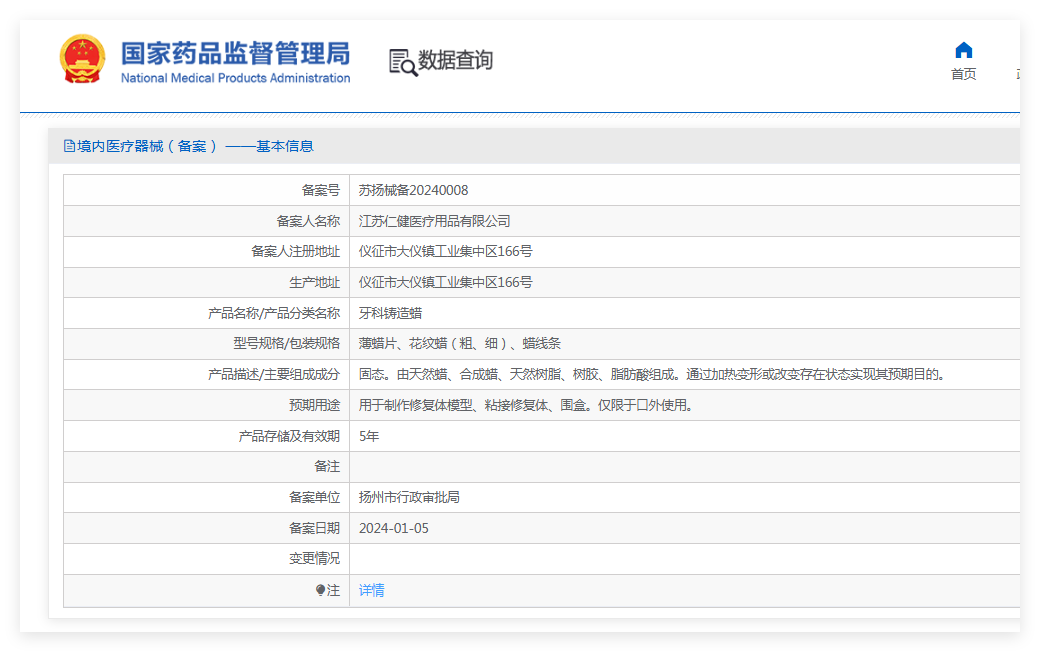Select production address value in 生产地址 row
The image size is (1040, 652).
445,283
